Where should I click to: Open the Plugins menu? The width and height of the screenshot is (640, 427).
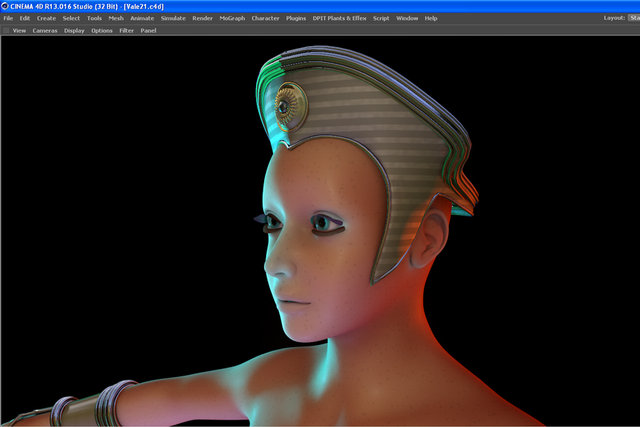point(296,18)
